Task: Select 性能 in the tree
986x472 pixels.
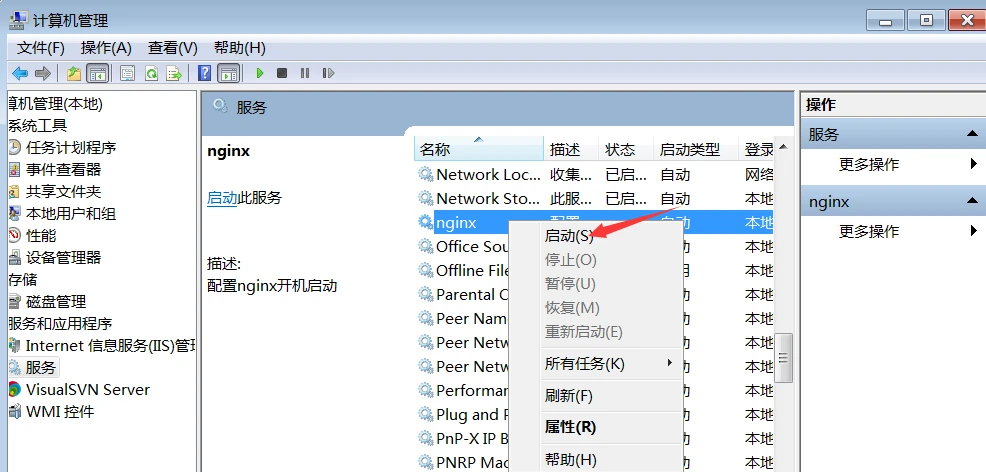Action: click(x=41, y=236)
